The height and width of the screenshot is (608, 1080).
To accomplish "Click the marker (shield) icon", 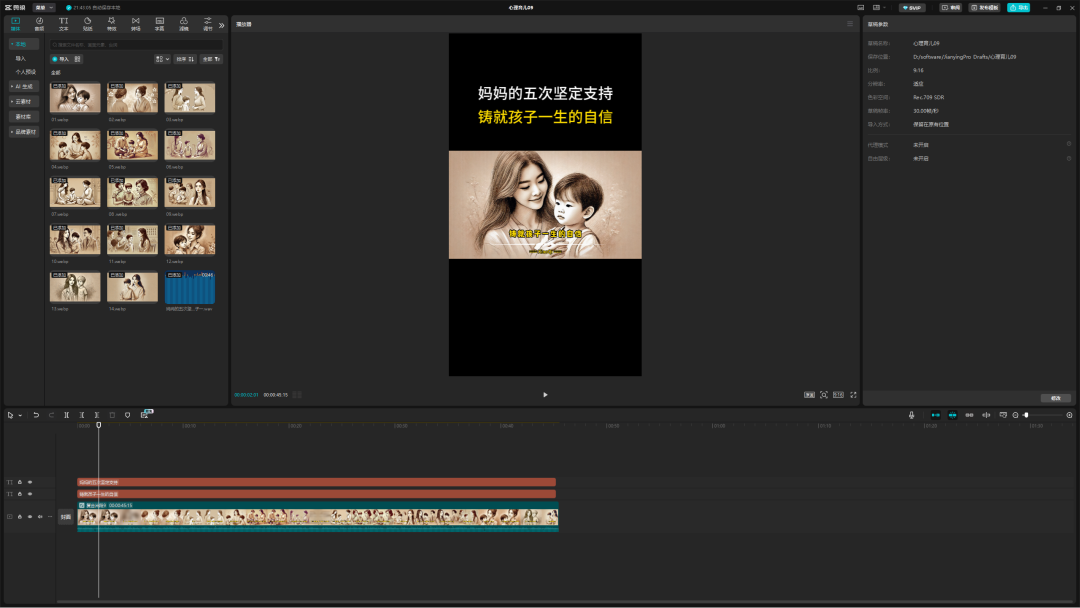I will (x=127, y=415).
